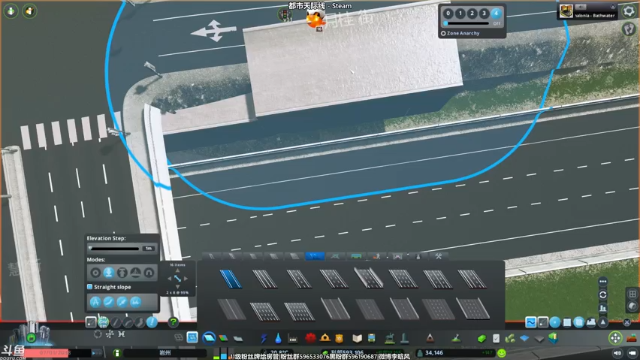Viewport: 640px width, 360px height.
Task: Open the Public Transport menu
Action: 371,338
